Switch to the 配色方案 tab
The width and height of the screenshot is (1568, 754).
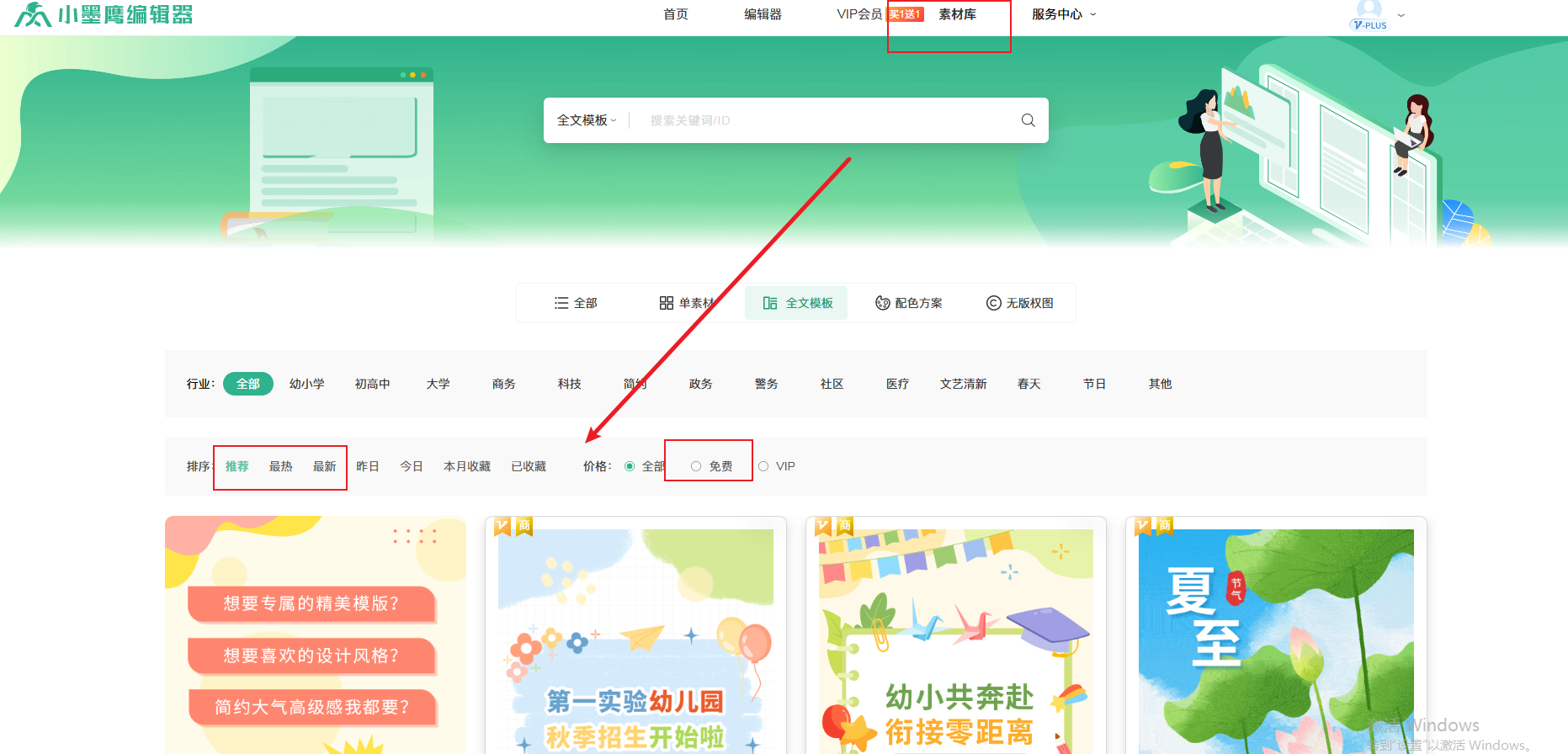[x=909, y=303]
